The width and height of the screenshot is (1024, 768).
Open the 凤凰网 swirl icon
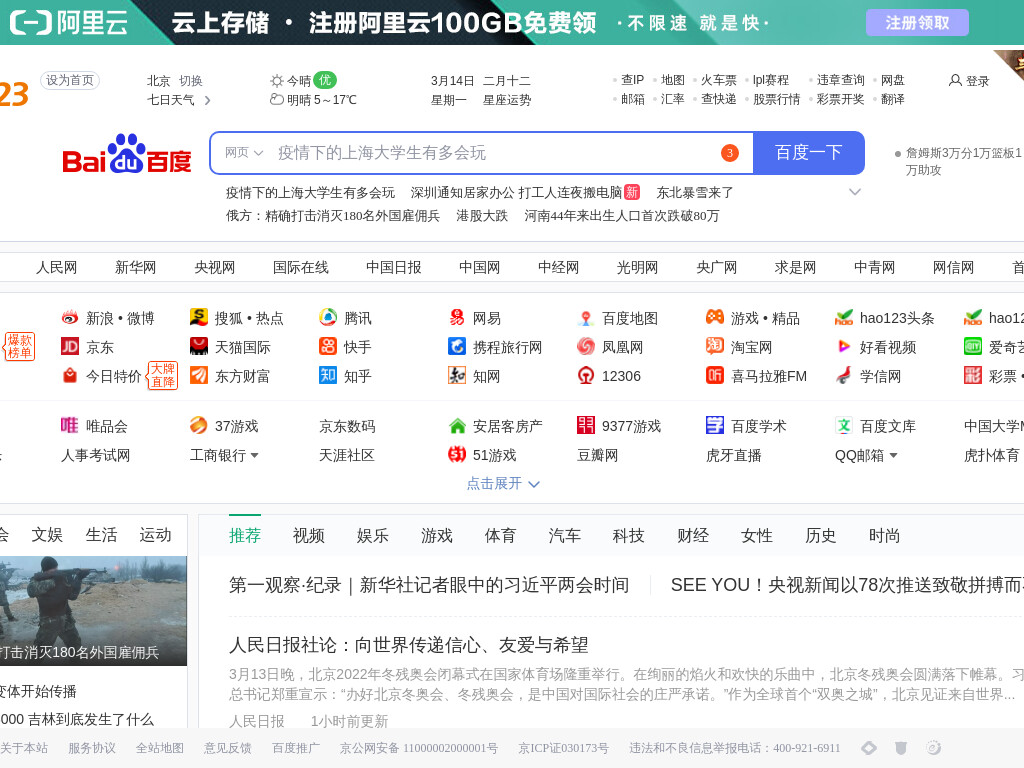coord(586,346)
